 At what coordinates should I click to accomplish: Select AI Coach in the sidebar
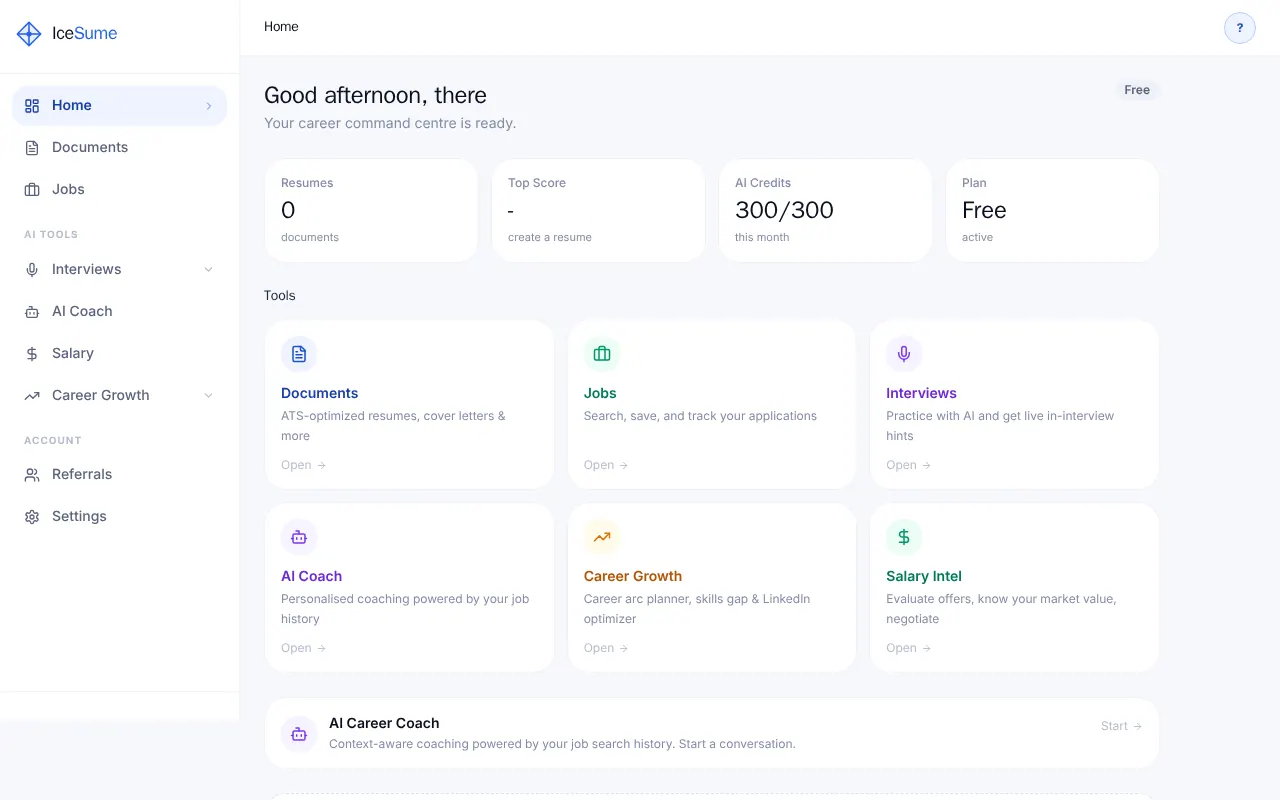pos(120,312)
